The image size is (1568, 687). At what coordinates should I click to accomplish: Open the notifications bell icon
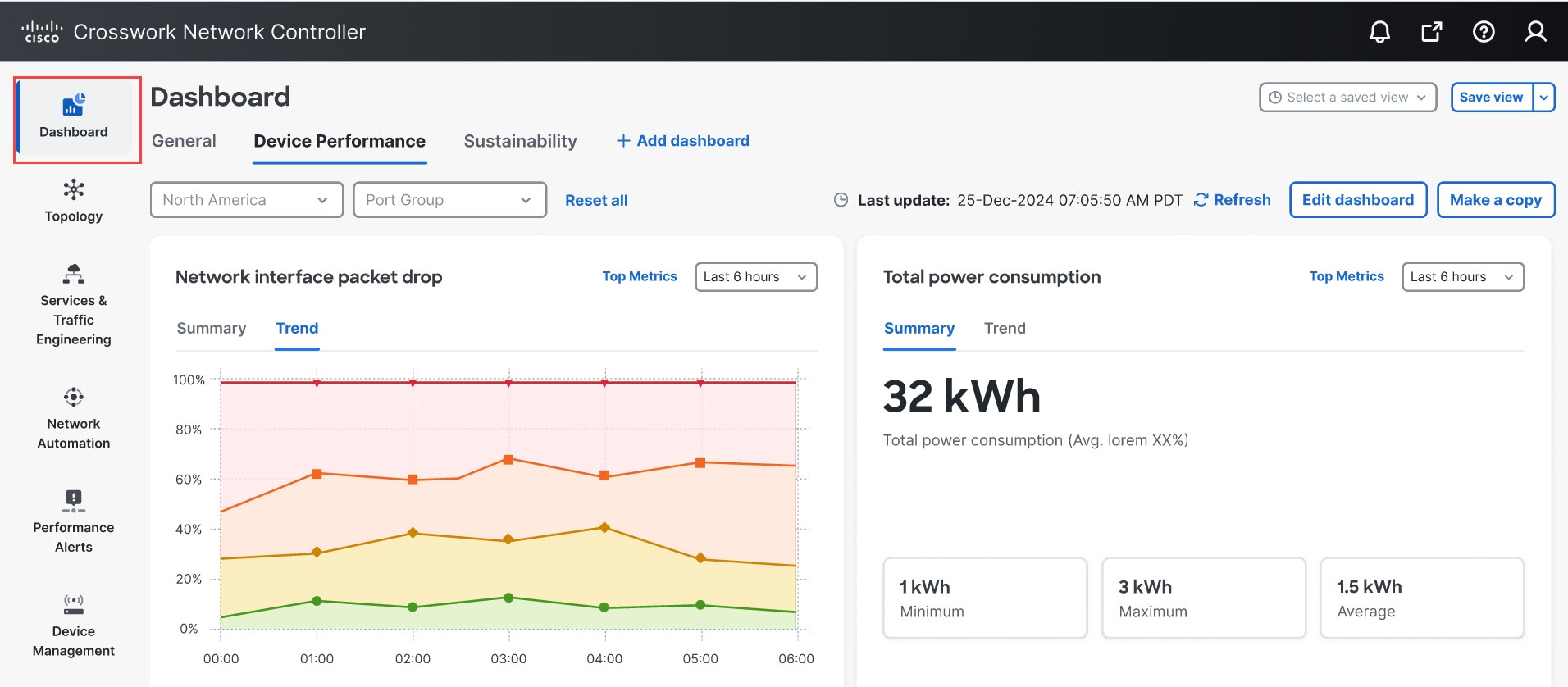coord(1379,32)
